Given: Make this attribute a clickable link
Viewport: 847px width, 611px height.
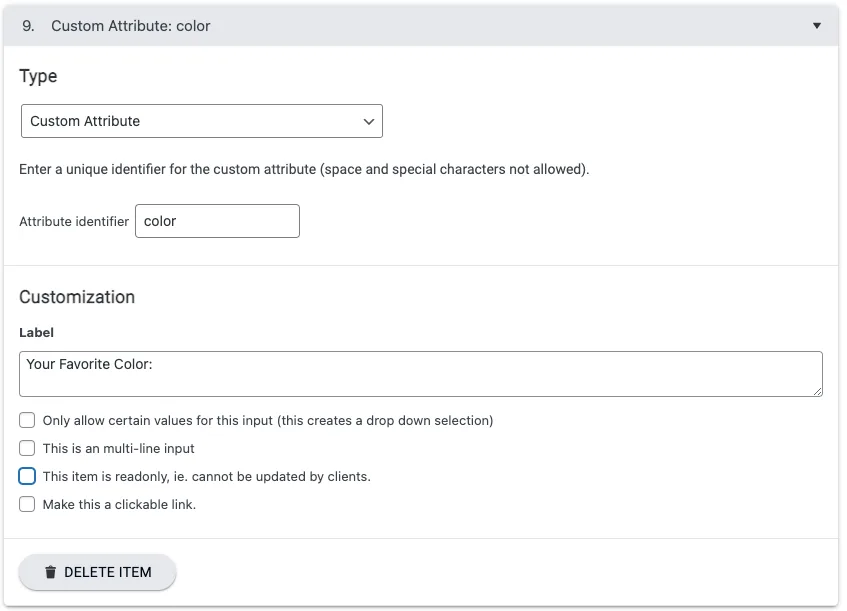Looking at the screenshot, I should click(x=27, y=504).
